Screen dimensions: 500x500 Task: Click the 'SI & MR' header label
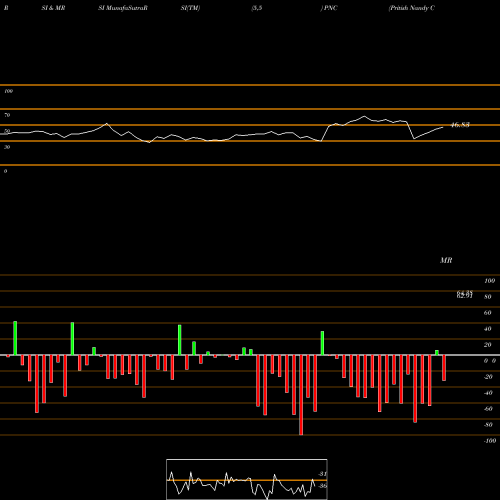tap(53, 8)
